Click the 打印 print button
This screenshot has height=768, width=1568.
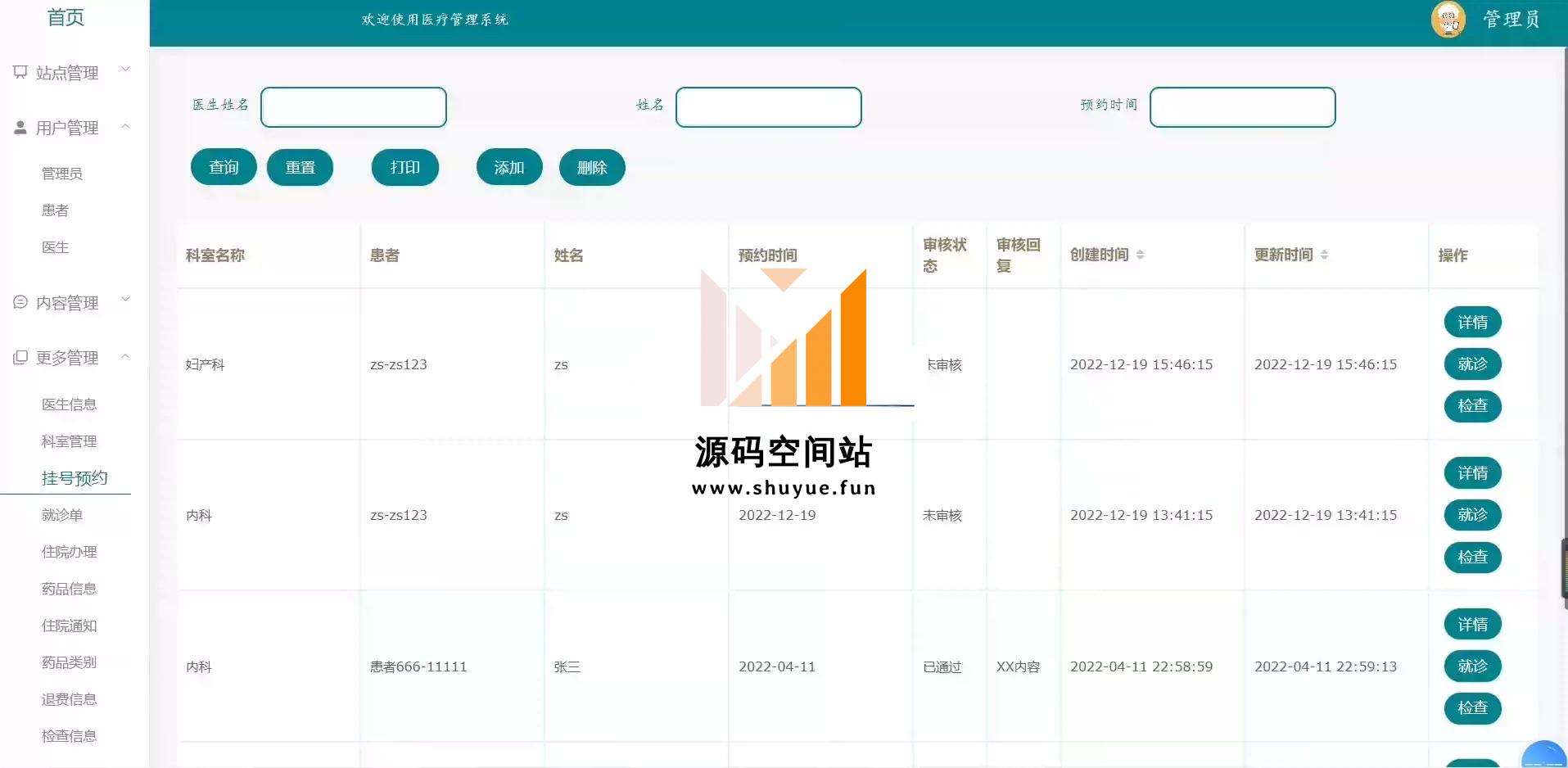point(404,167)
